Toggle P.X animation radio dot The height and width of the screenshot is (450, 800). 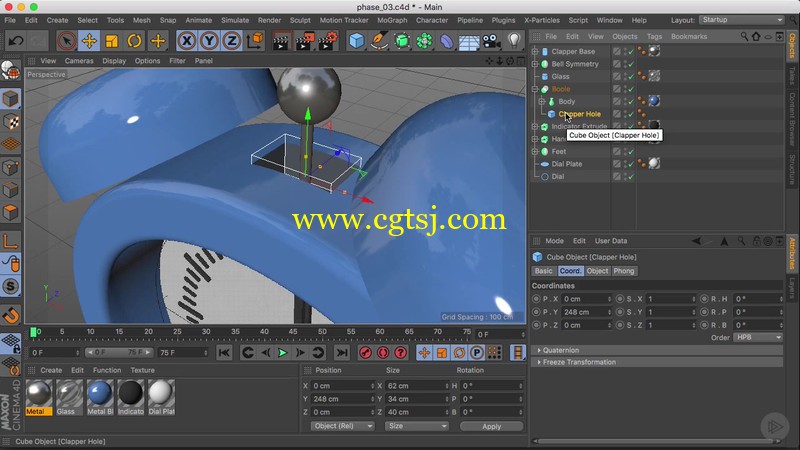click(x=536, y=299)
